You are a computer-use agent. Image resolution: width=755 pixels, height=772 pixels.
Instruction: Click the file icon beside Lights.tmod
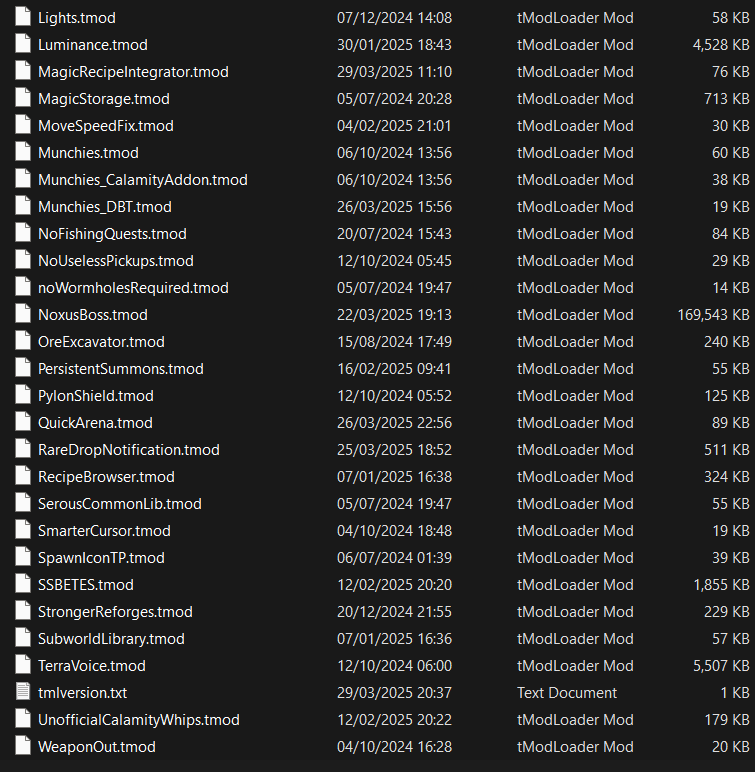point(23,17)
